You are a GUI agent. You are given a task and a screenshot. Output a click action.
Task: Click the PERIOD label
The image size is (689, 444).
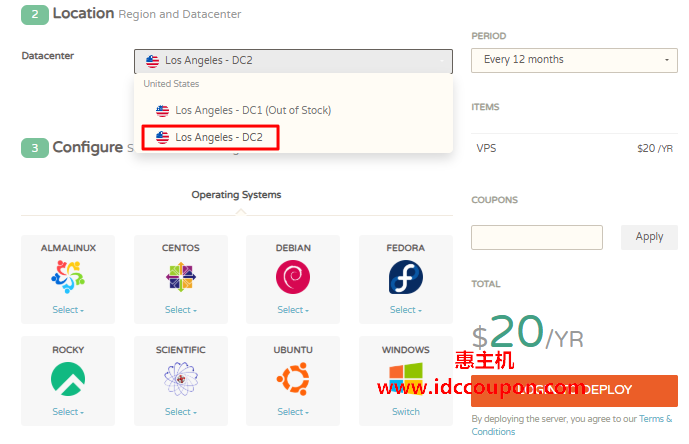click(489, 36)
